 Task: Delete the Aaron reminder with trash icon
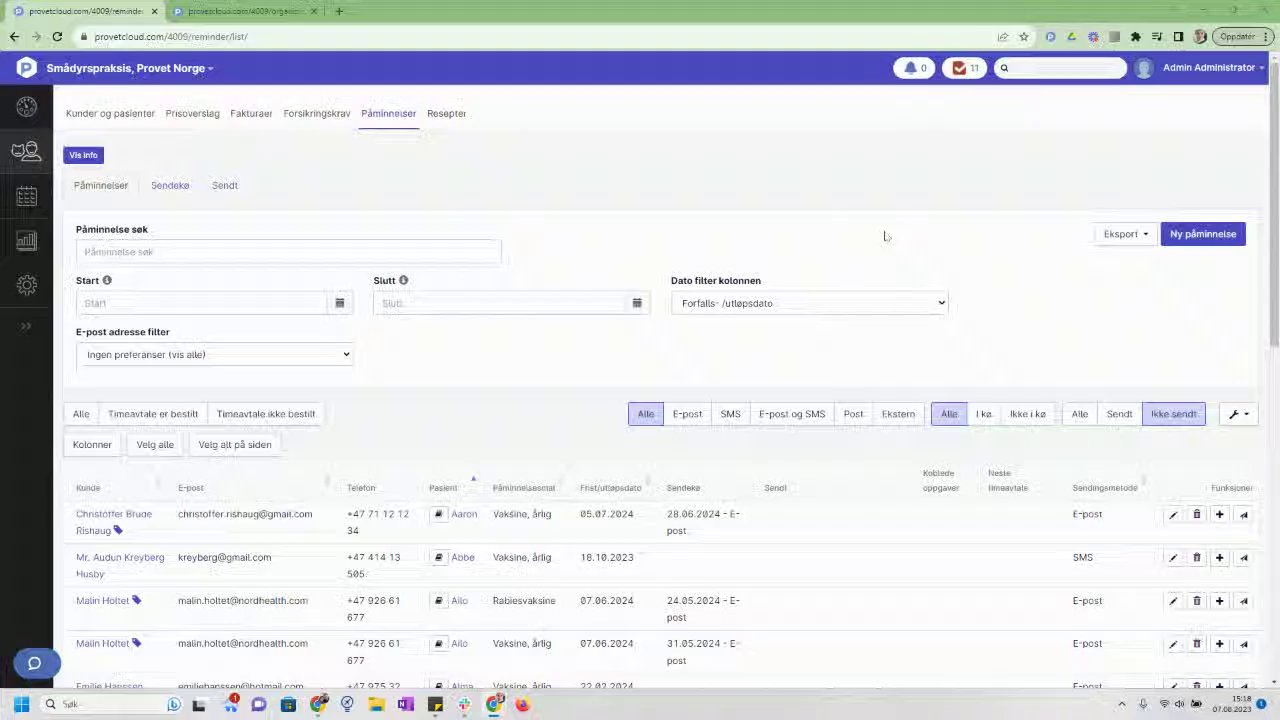tap(1196, 515)
